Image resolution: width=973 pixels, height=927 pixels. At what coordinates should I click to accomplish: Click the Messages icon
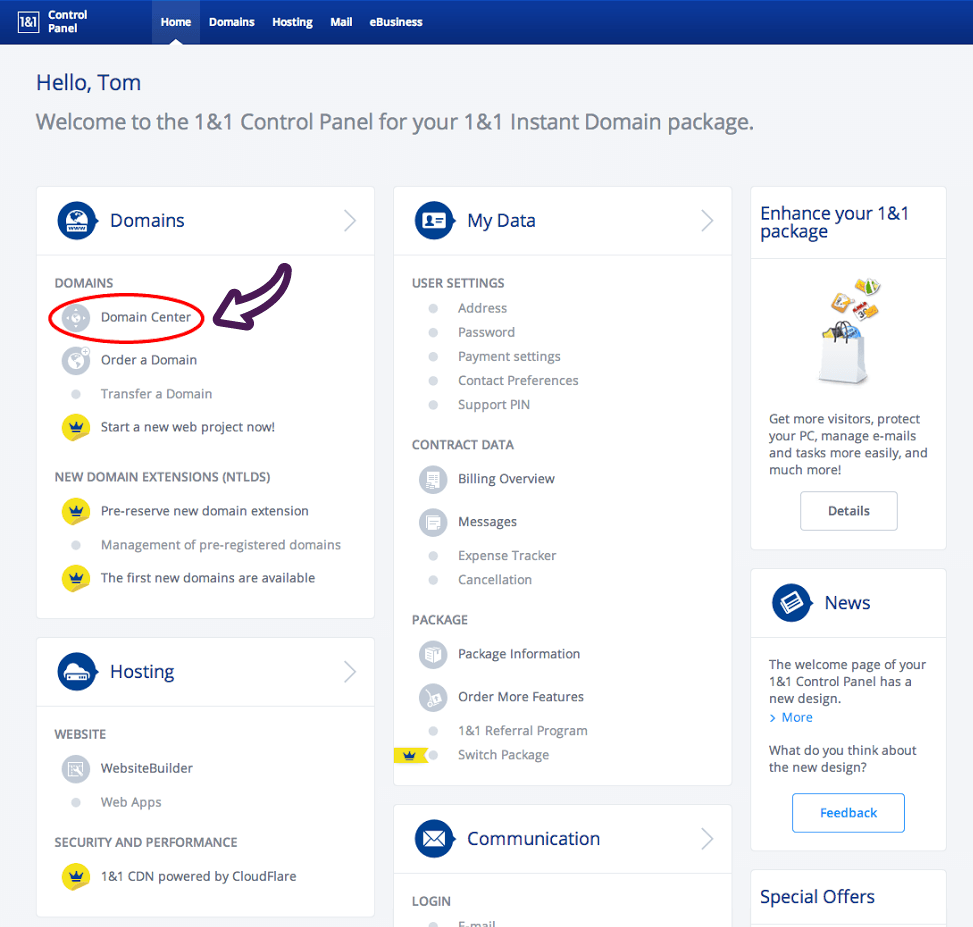coord(433,522)
